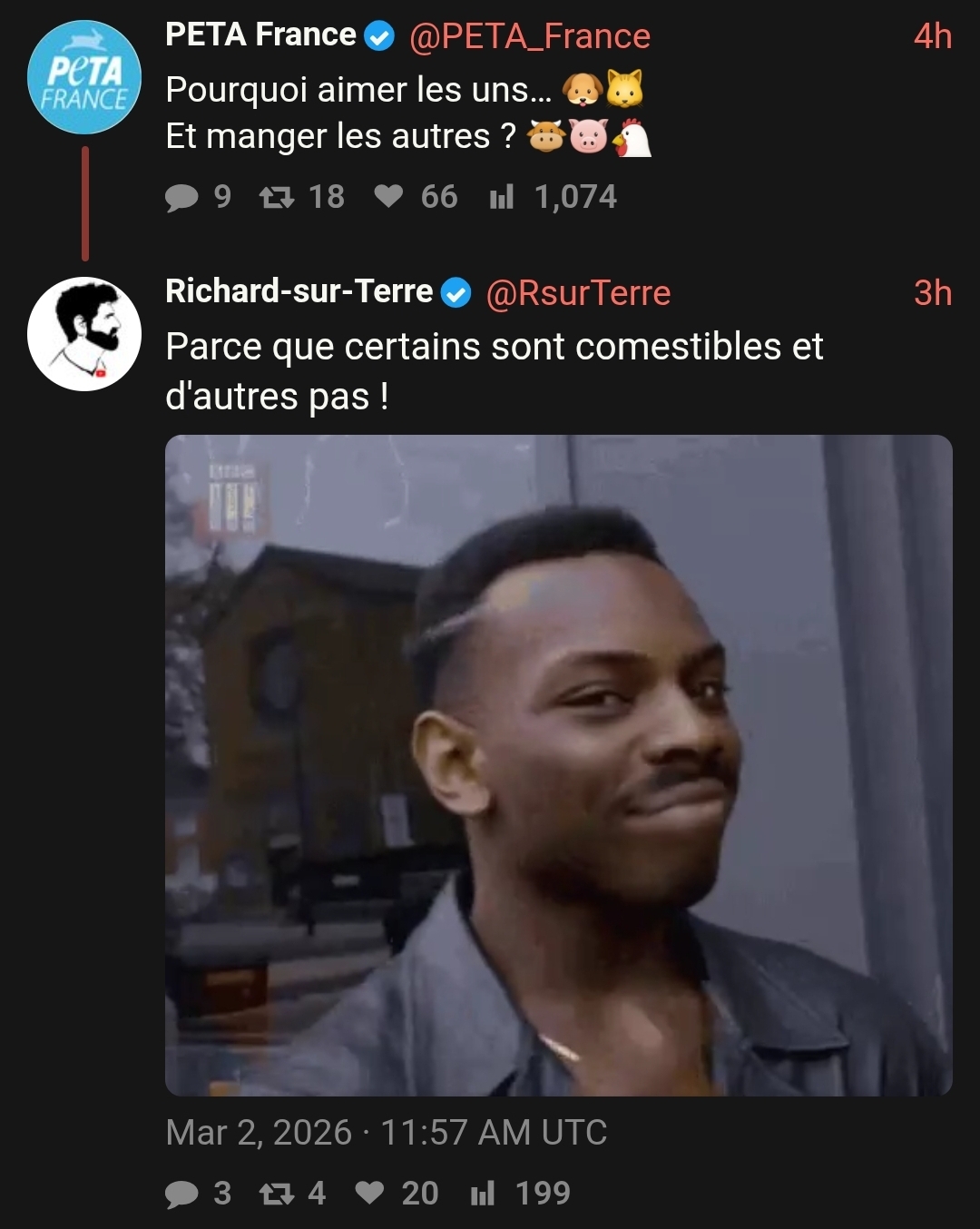View analytics icon on PETA France's tweet
The image size is (980, 1229).
click(x=502, y=197)
